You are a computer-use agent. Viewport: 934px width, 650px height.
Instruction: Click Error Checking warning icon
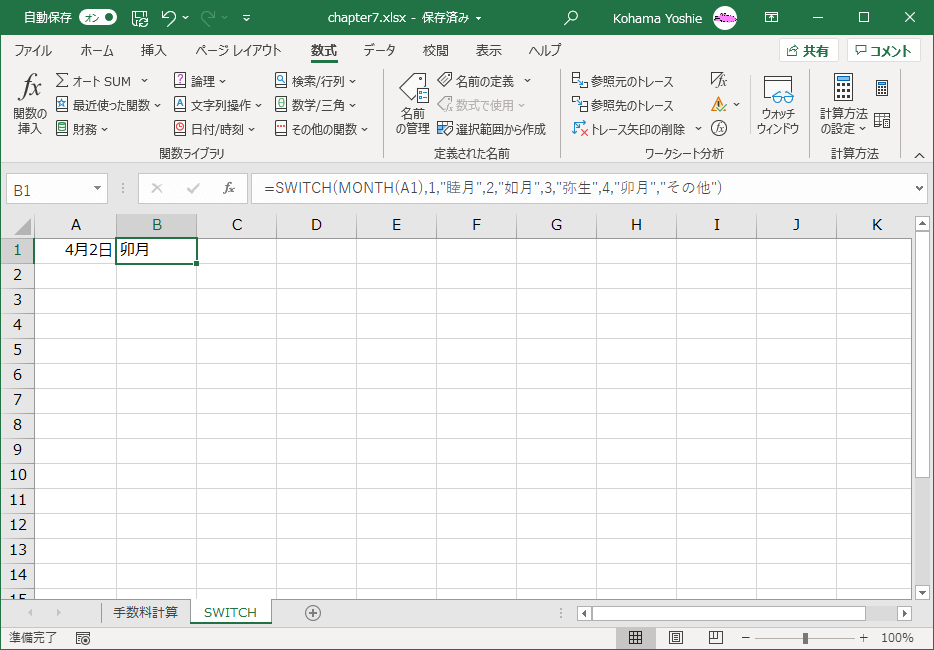pos(719,104)
